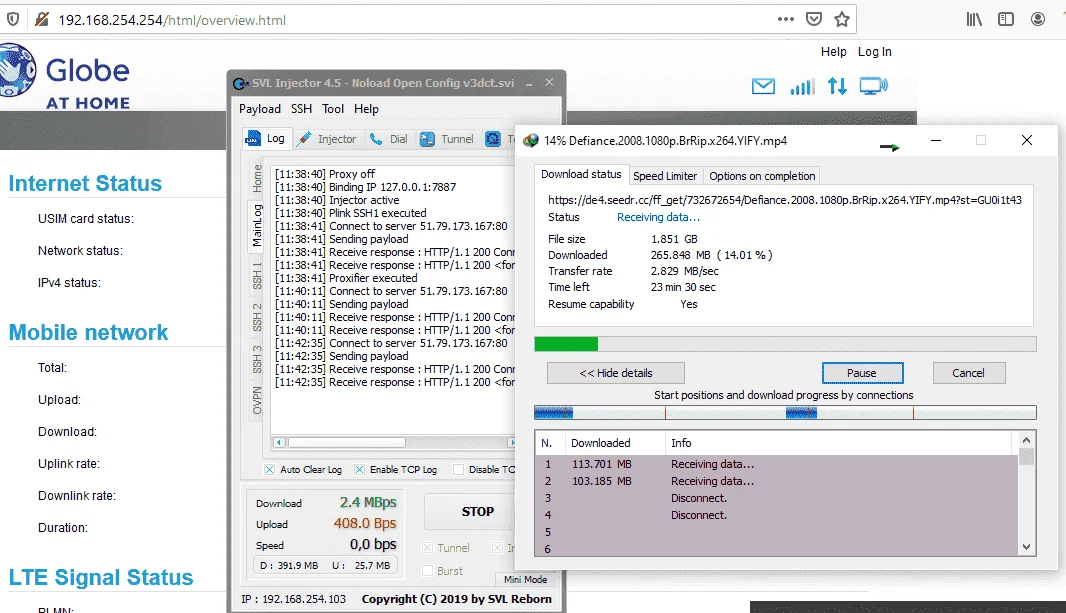
Task: Cancel the download
Action: click(968, 373)
